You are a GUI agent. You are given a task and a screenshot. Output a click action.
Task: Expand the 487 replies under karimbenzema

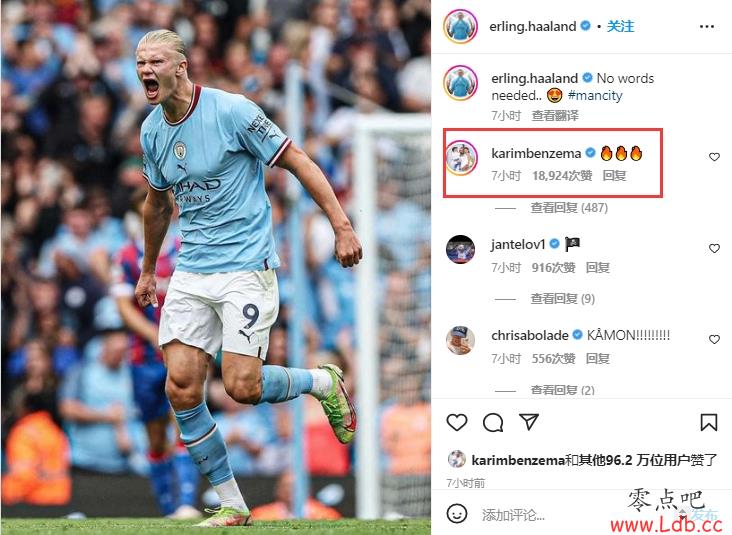pyautogui.click(x=569, y=207)
